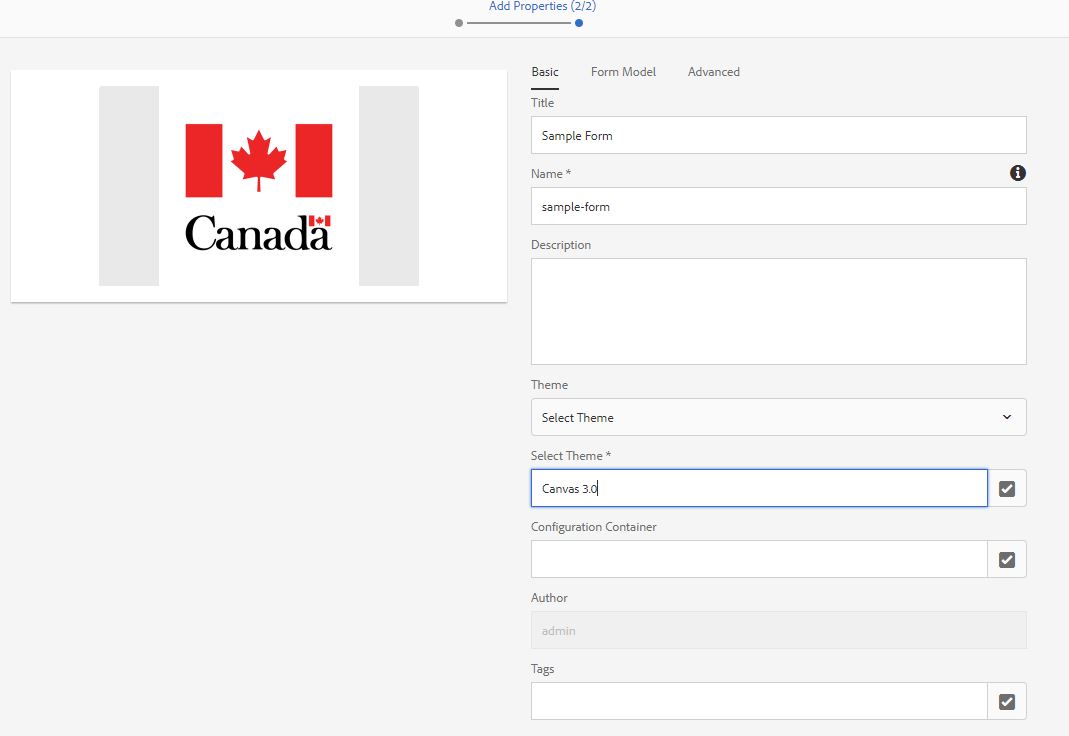1069x736 pixels.
Task: Click the disabled Author admin field
Action: coord(779,630)
